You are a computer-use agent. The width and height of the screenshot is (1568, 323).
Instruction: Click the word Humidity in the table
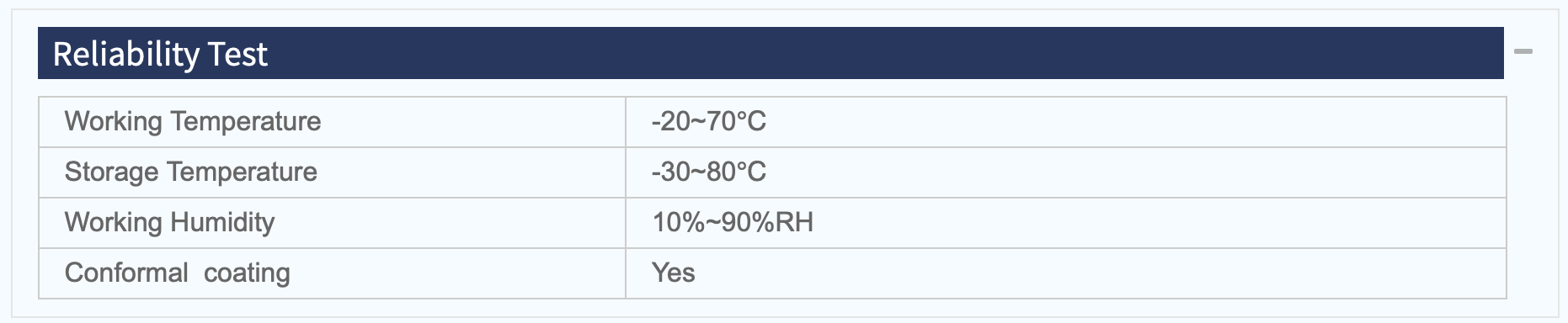(x=222, y=223)
